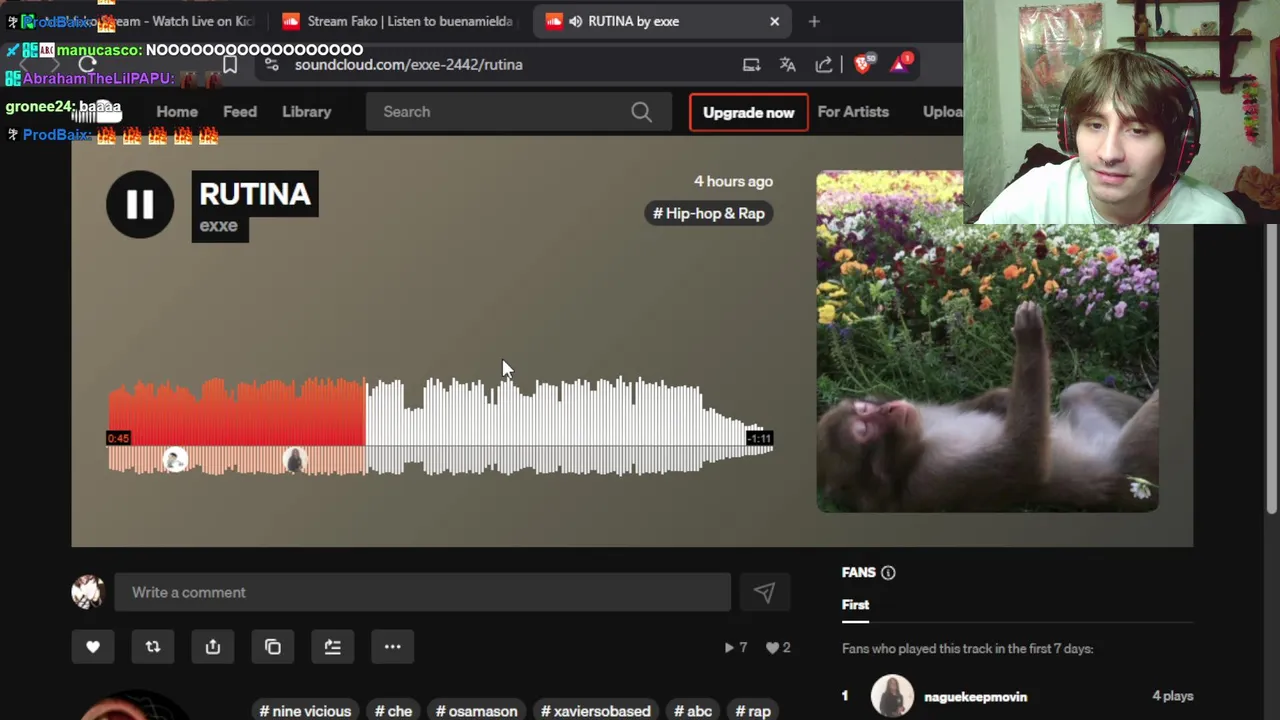
Task: Send the comment with arrow icon
Action: pos(764,592)
